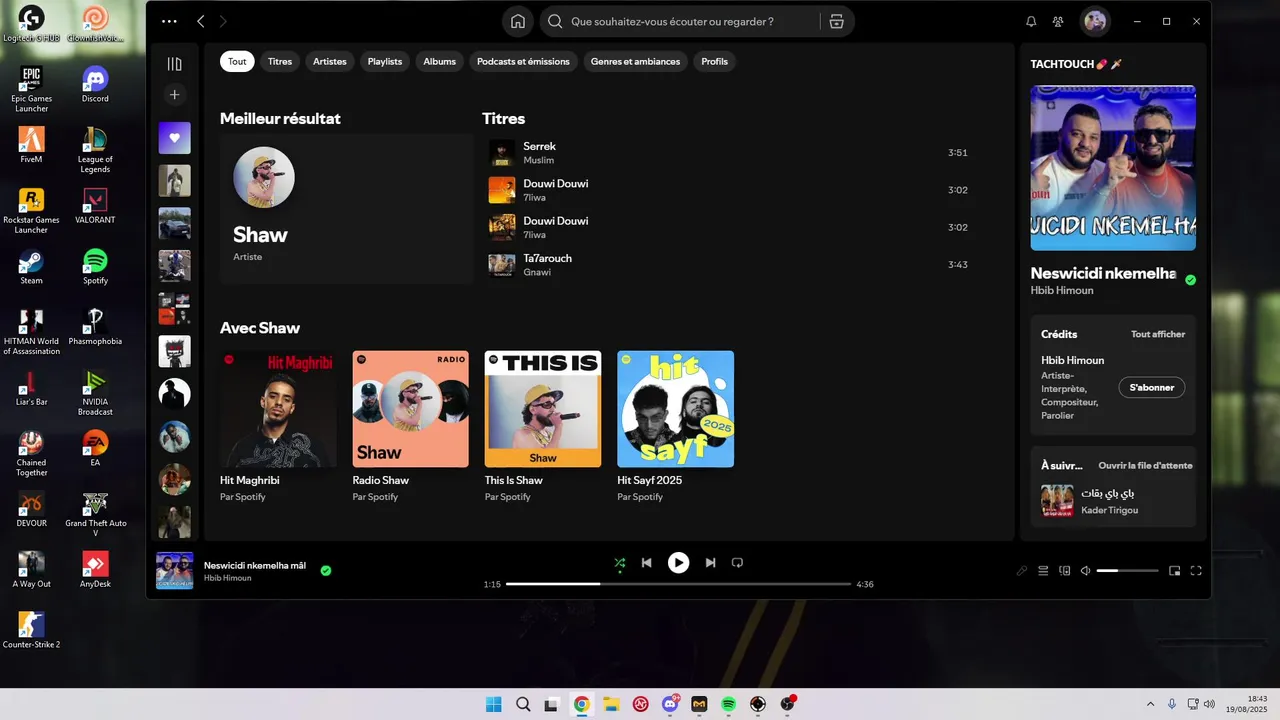Select the Tout filter chip
The image size is (1280, 720).
click(237, 61)
